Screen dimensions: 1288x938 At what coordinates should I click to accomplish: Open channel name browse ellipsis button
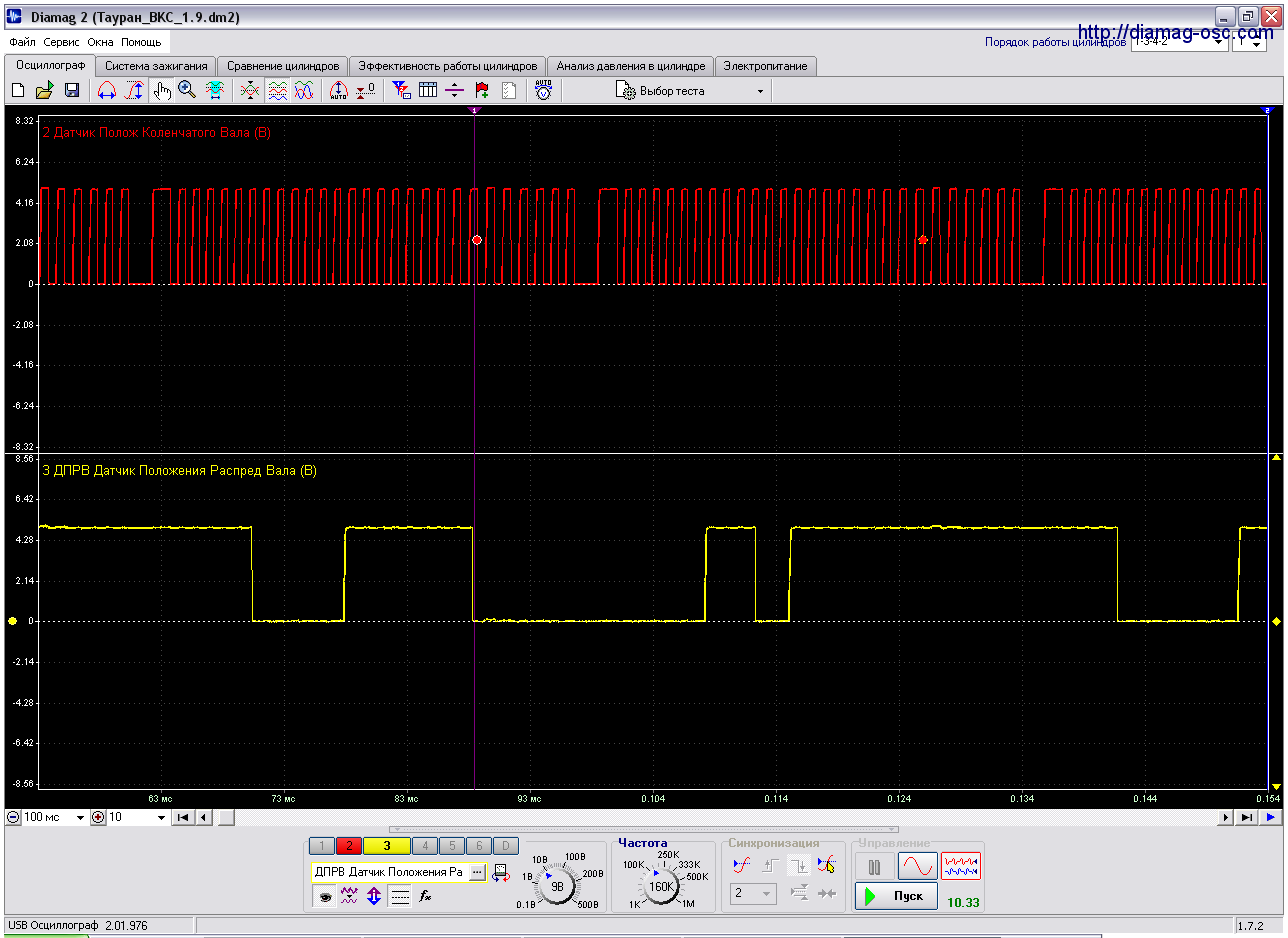point(477,872)
